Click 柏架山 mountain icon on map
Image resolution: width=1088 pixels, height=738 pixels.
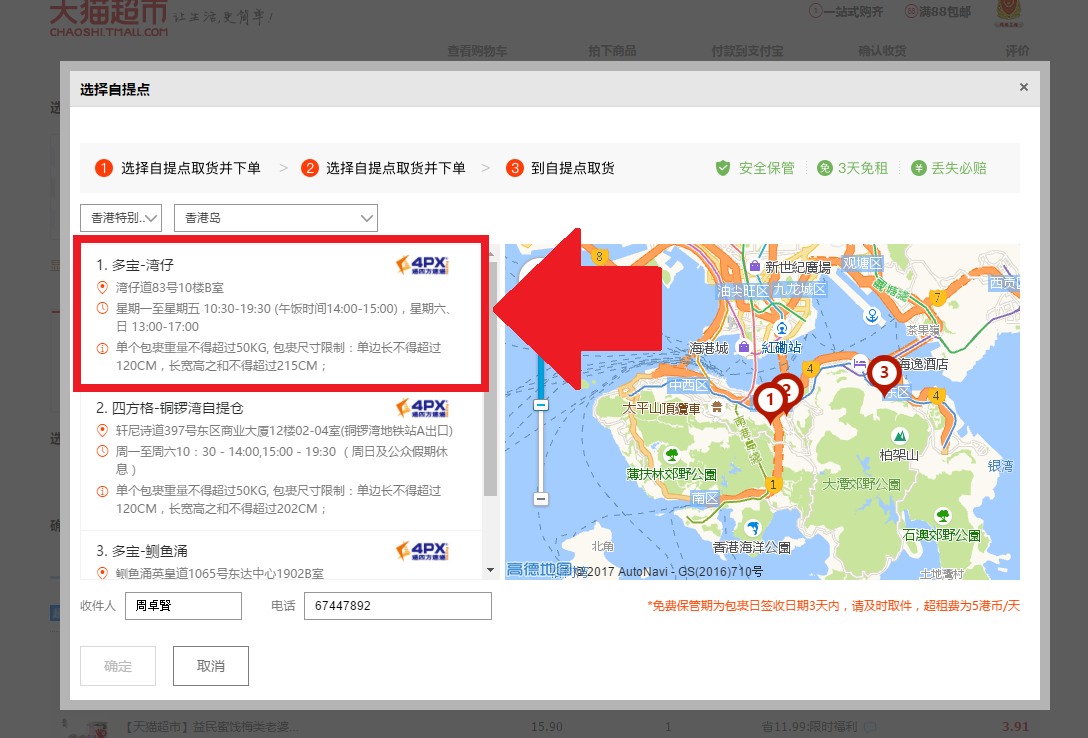[900, 436]
